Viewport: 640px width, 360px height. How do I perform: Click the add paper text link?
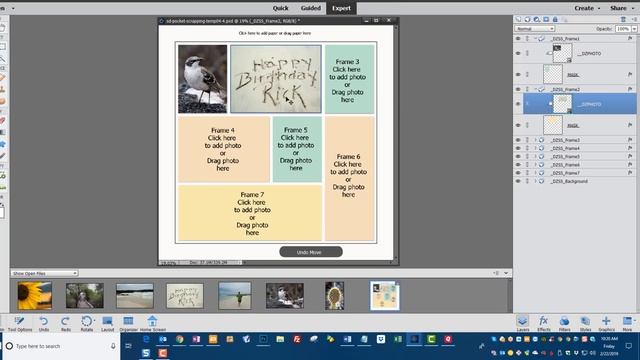coord(275,33)
